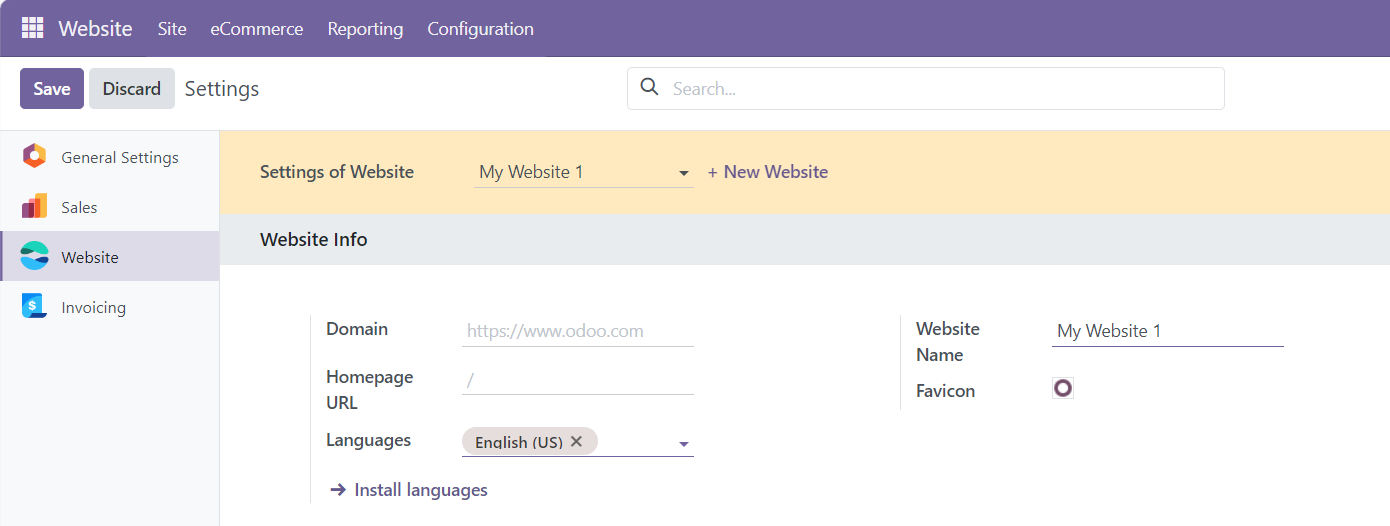Open the eCommerce menu
Screen dimensions: 1390x526
[x=256, y=29]
